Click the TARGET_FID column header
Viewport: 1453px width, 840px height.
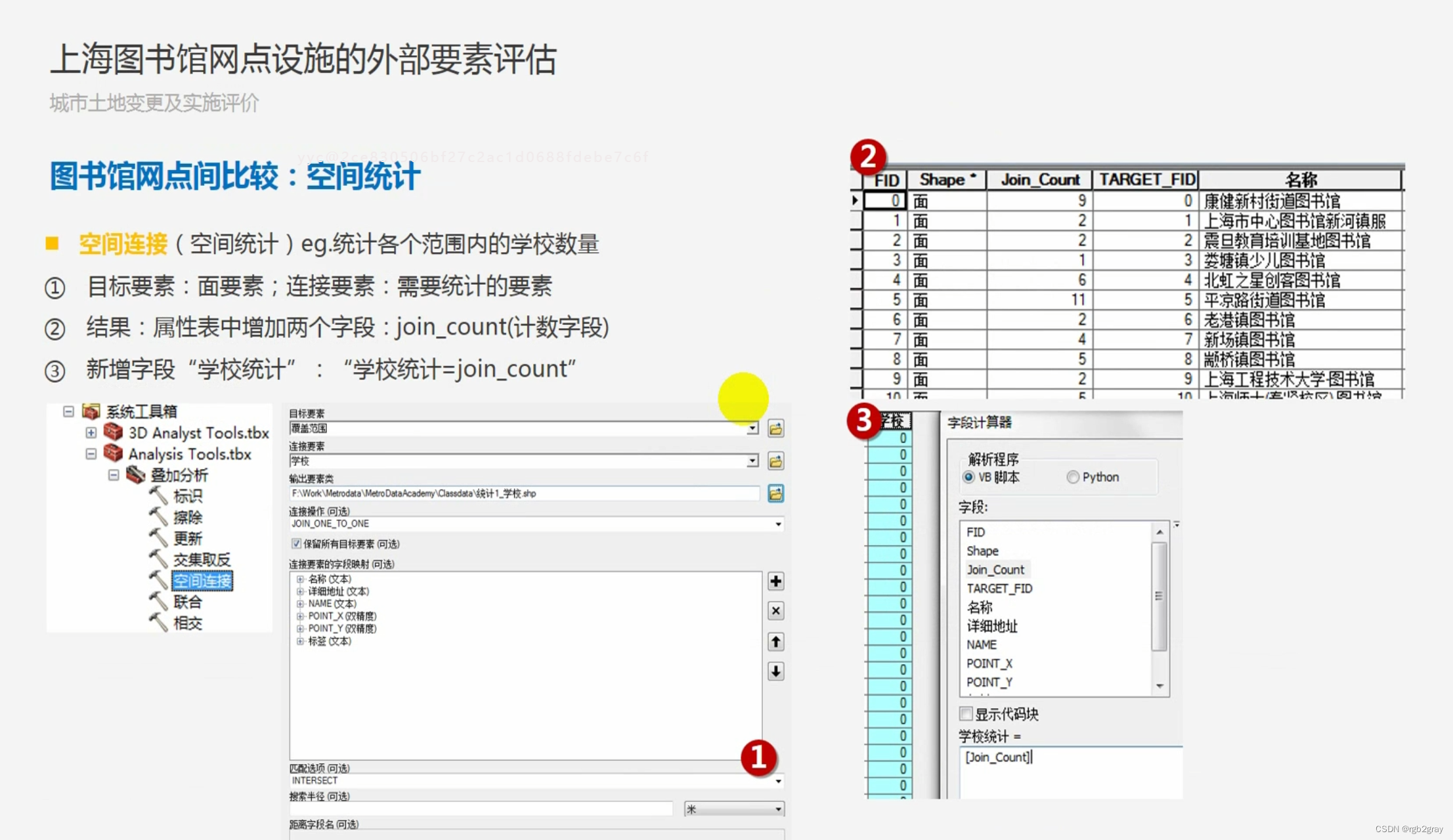[1146, 180]
